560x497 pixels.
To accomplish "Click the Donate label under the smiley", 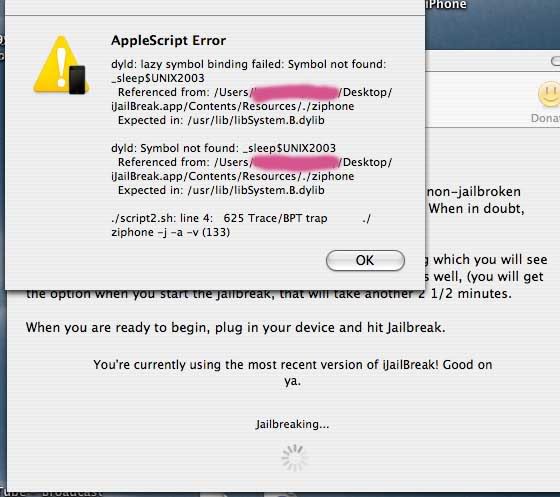I will 545,118.
